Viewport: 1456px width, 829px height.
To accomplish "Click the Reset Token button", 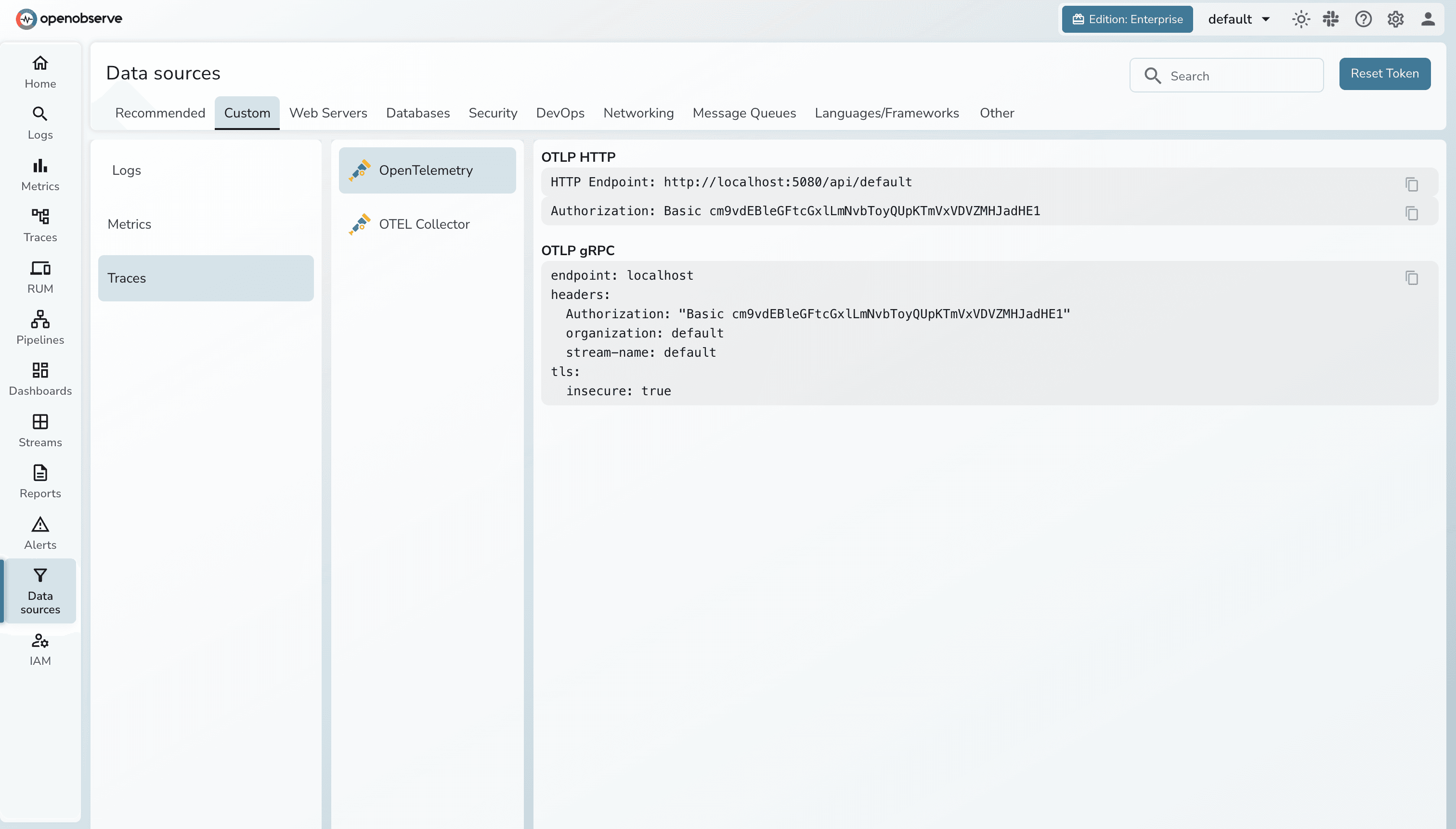I will pos(1384,74).
